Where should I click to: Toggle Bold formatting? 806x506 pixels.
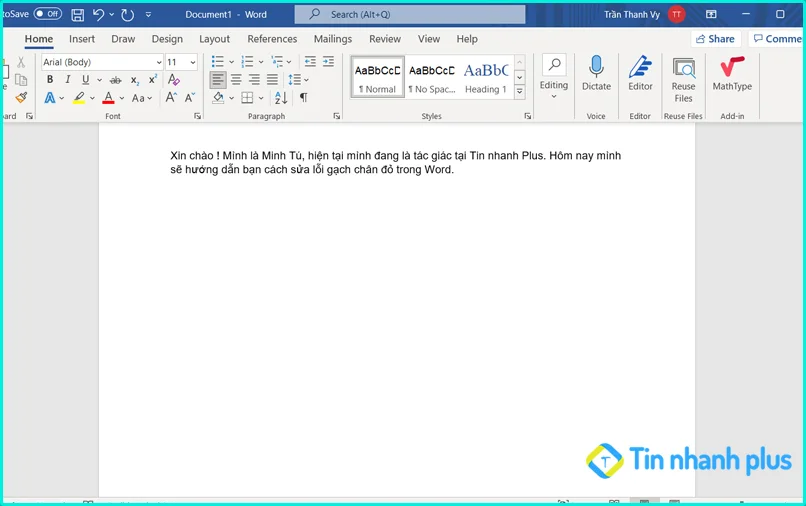pyautogui.click(x=50, y=80)
